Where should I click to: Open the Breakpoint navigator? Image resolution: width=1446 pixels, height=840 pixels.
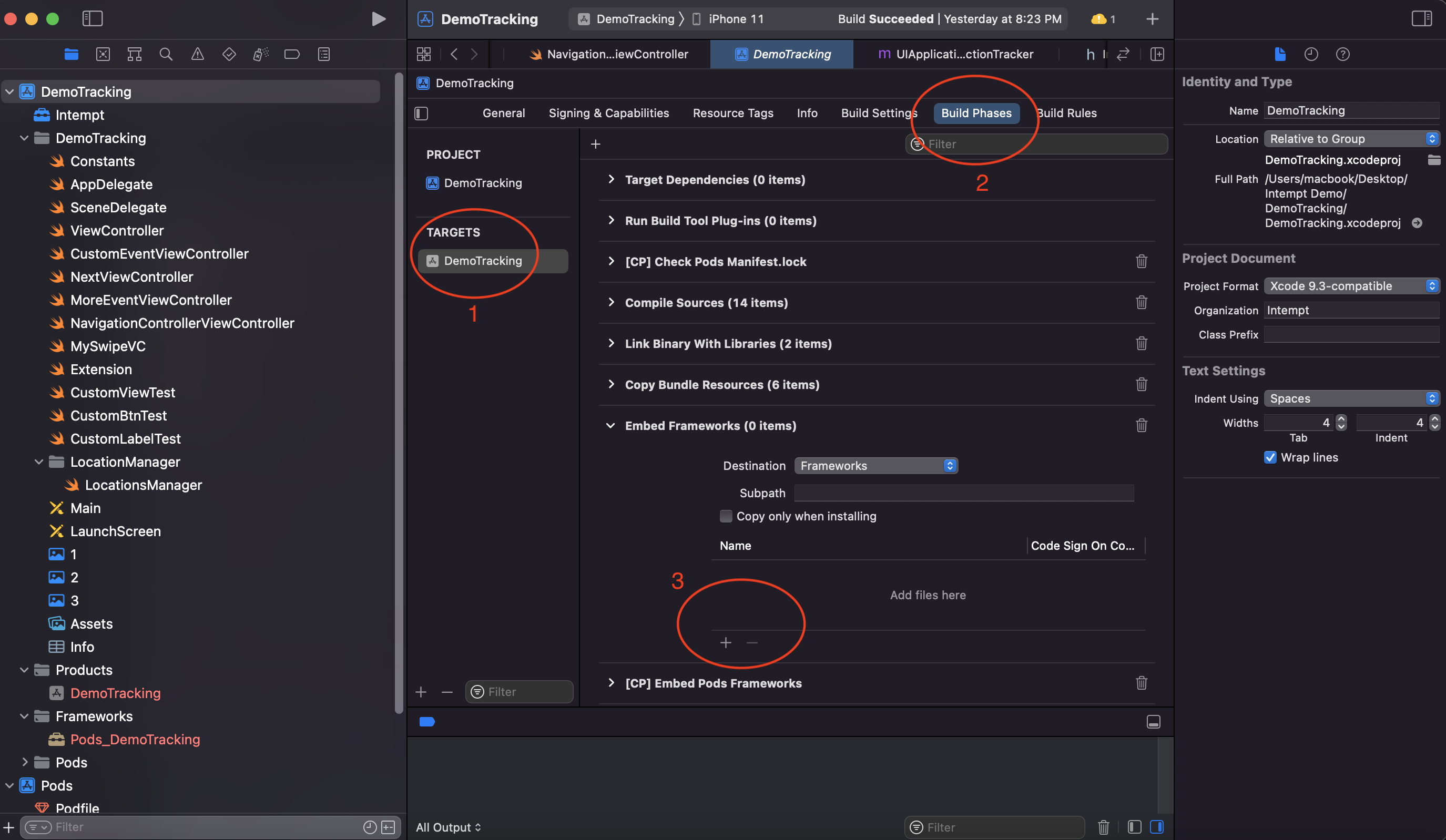tap(292, 55)
